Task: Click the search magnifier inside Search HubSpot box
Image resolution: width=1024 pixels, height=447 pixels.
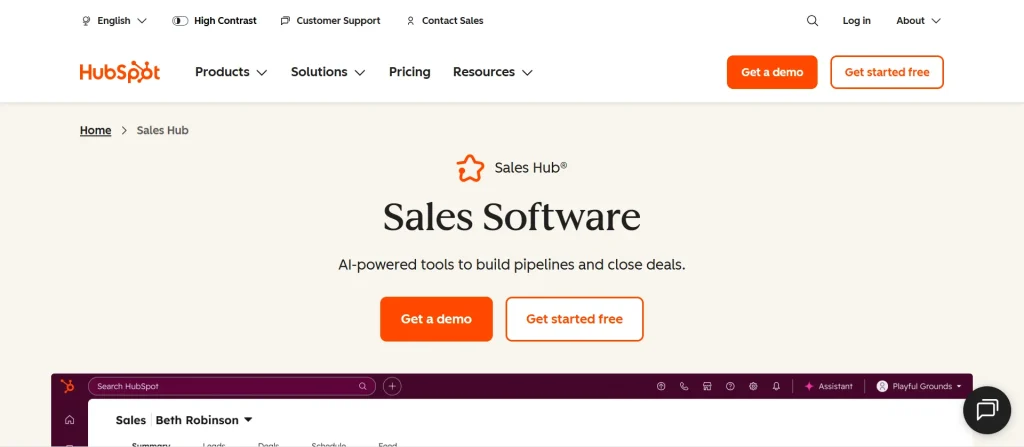Action: click(x=362, y=386)
